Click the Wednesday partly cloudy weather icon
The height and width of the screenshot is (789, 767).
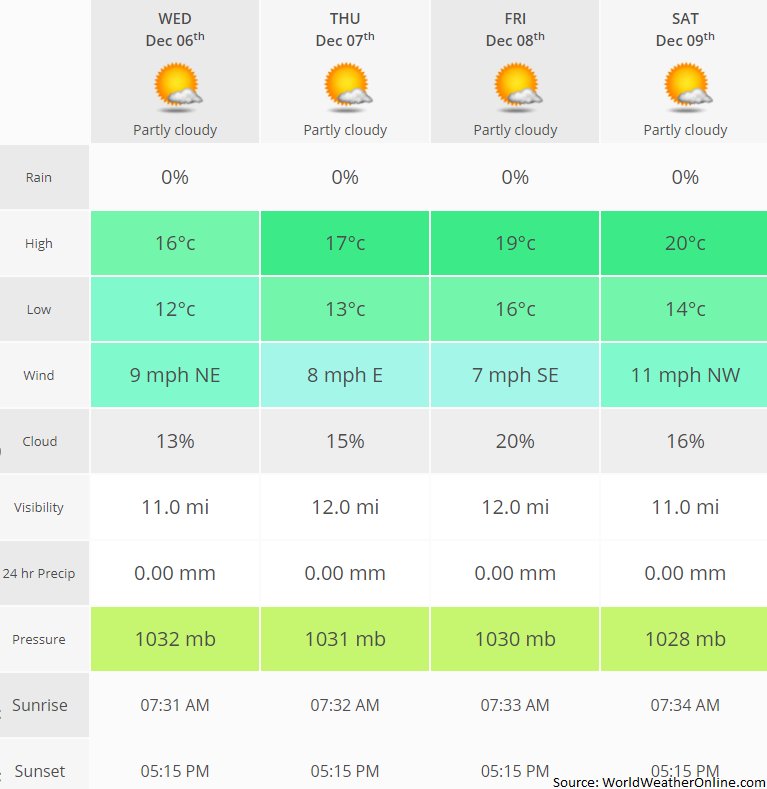(x=178, y=87)
